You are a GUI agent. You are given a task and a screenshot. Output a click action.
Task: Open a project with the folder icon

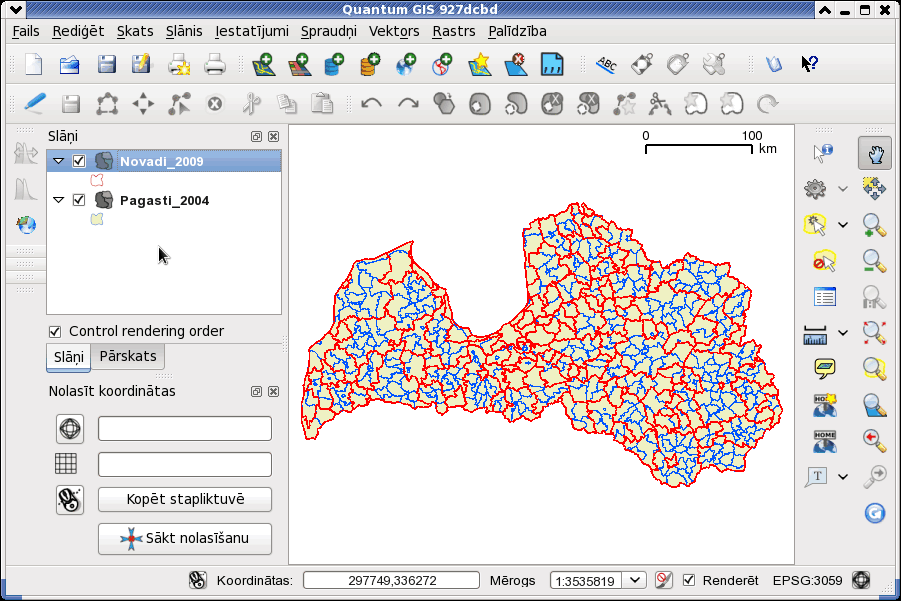pyautogui.click(x=70, y=64)
